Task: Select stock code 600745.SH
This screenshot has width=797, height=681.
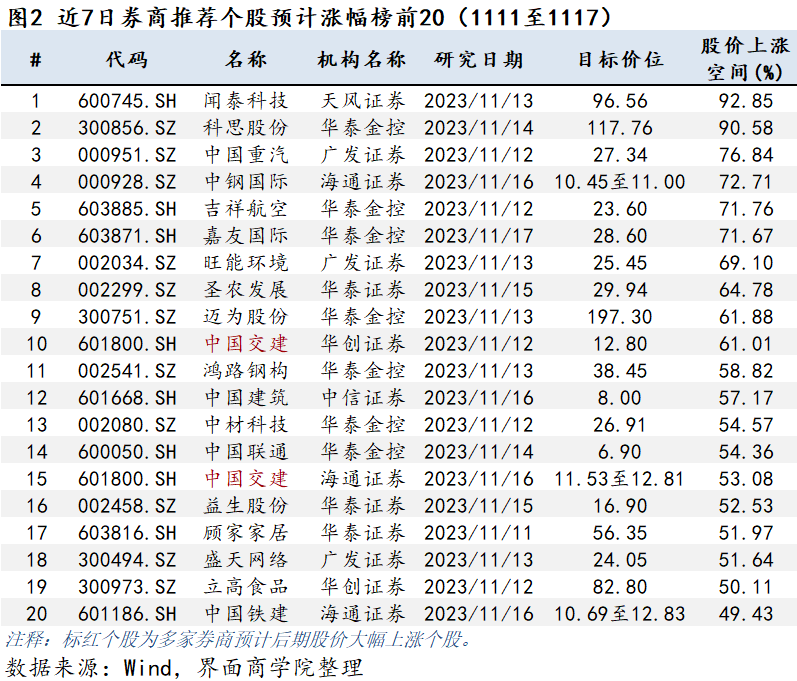Action: 127,101
